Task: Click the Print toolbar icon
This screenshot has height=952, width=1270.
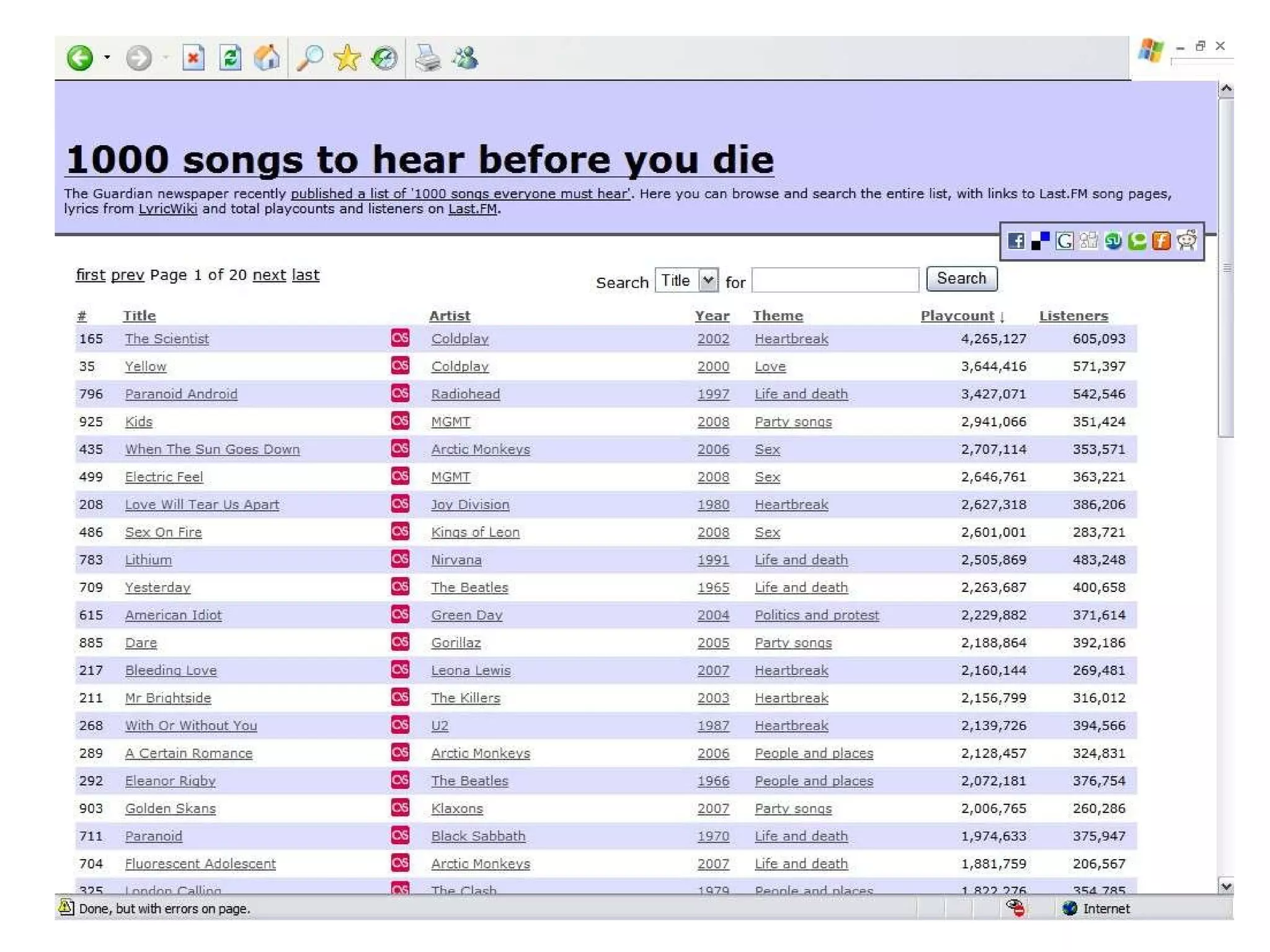Action: (427, 58)
